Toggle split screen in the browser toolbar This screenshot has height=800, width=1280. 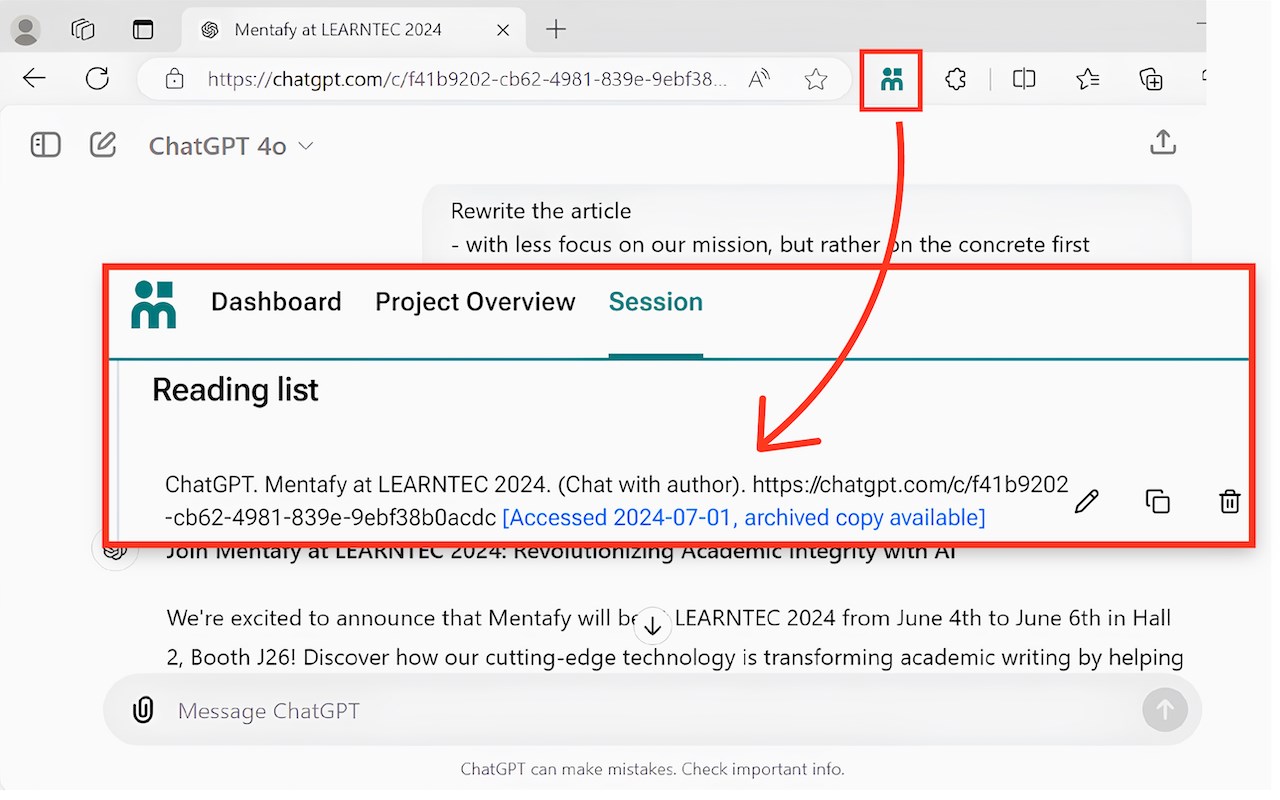coord(1024,79)
